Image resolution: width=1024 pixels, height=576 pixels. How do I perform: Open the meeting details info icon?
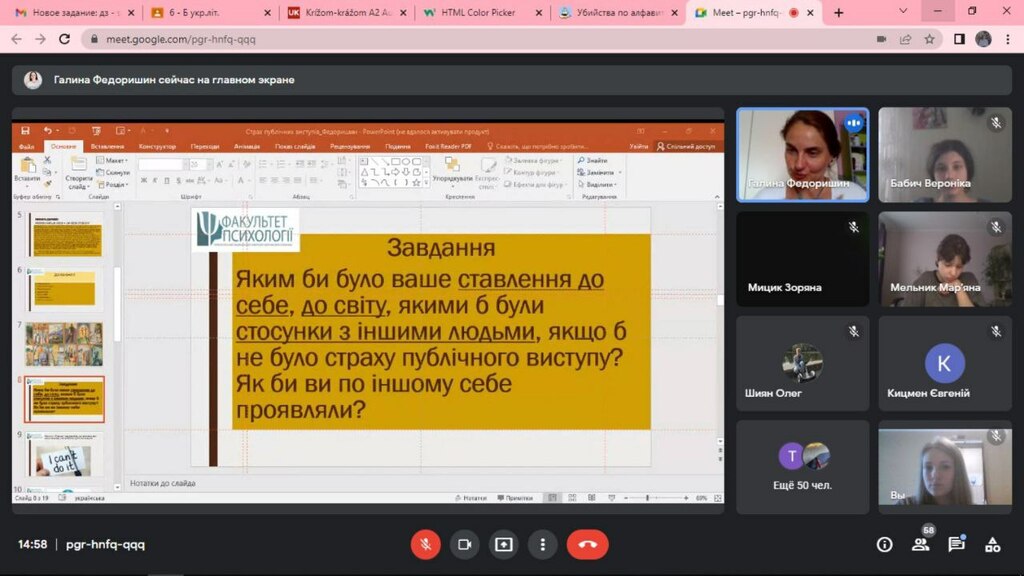tap(885, 544)
